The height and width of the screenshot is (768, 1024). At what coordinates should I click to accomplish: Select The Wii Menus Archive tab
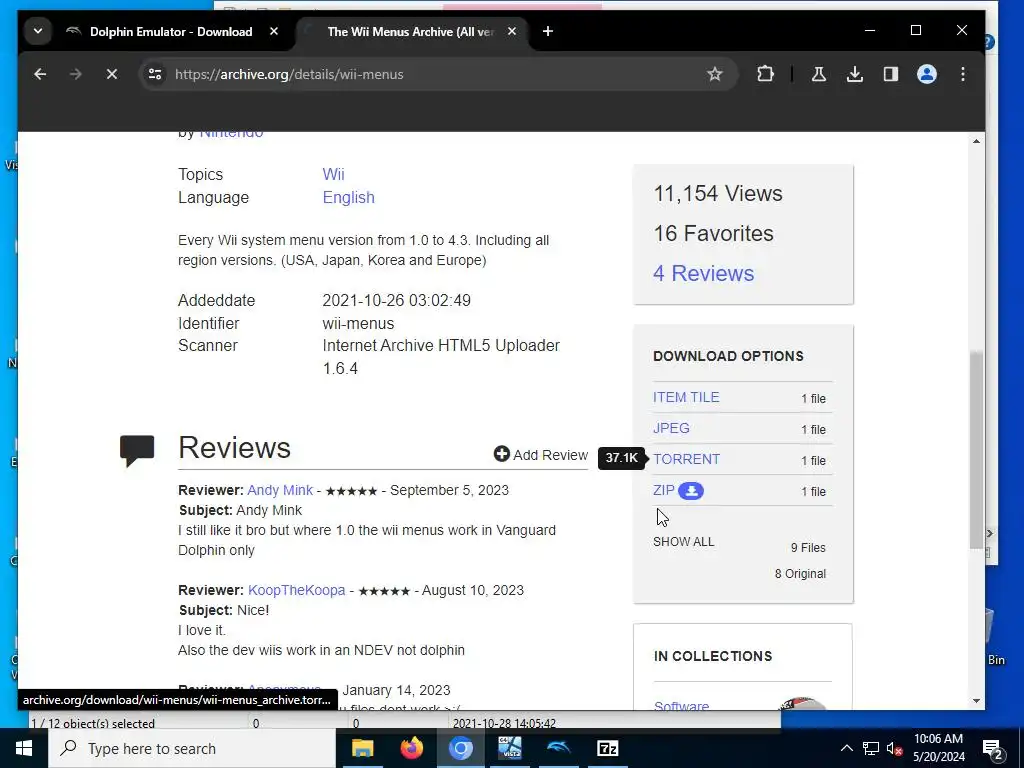tap(411, 31)
